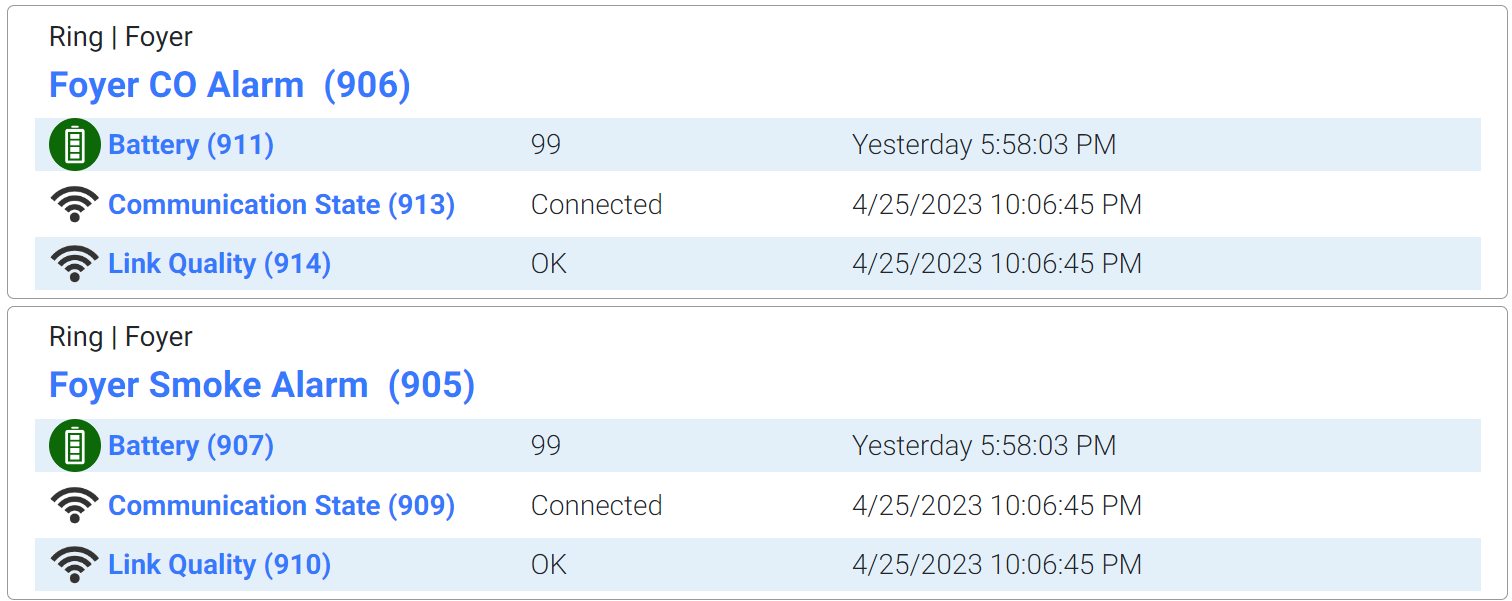This screenshot has width=1512, height=601.
Task: Open the Foyer CO Alarm (906) device
Action: pos(230,85)
